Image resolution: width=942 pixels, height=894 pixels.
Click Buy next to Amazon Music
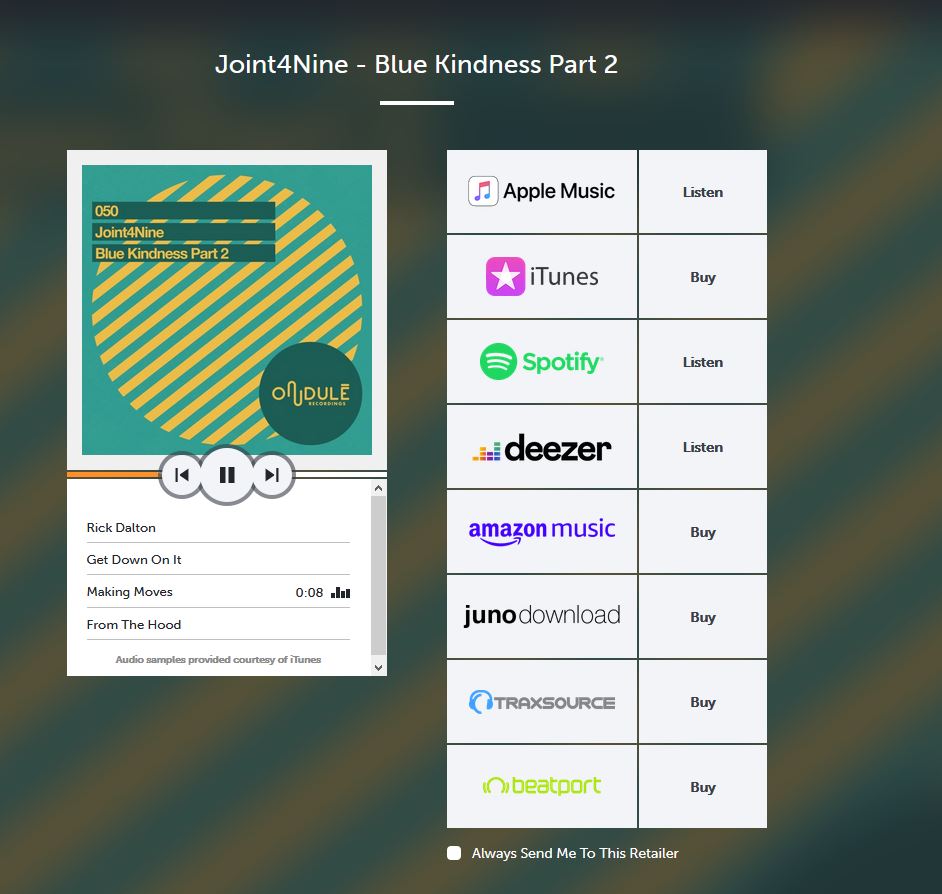tap(702, 531)
